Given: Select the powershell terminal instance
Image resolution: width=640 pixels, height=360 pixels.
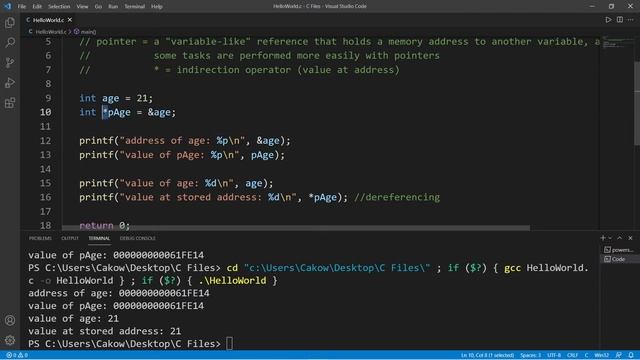Looking at the screenshot, I should [x=619, y=250].
